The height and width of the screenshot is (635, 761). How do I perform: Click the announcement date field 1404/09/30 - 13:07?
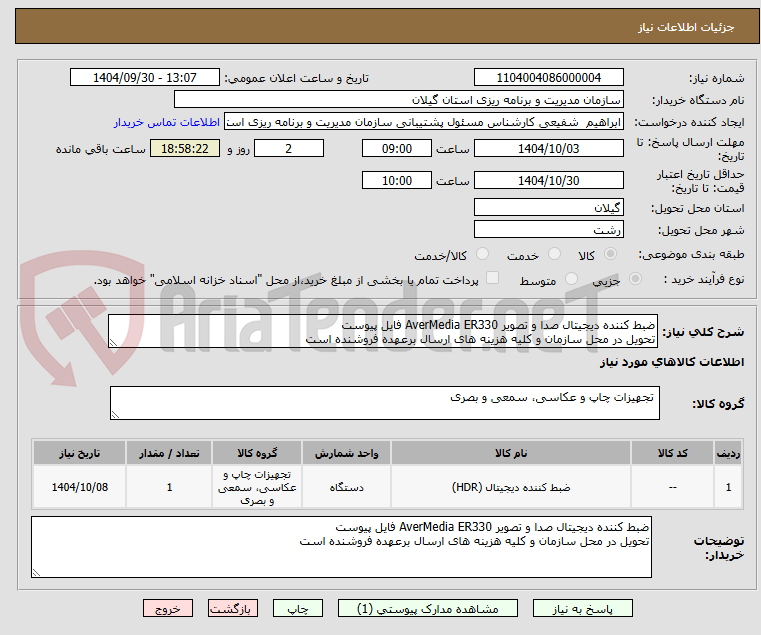[x=145, y=78]
